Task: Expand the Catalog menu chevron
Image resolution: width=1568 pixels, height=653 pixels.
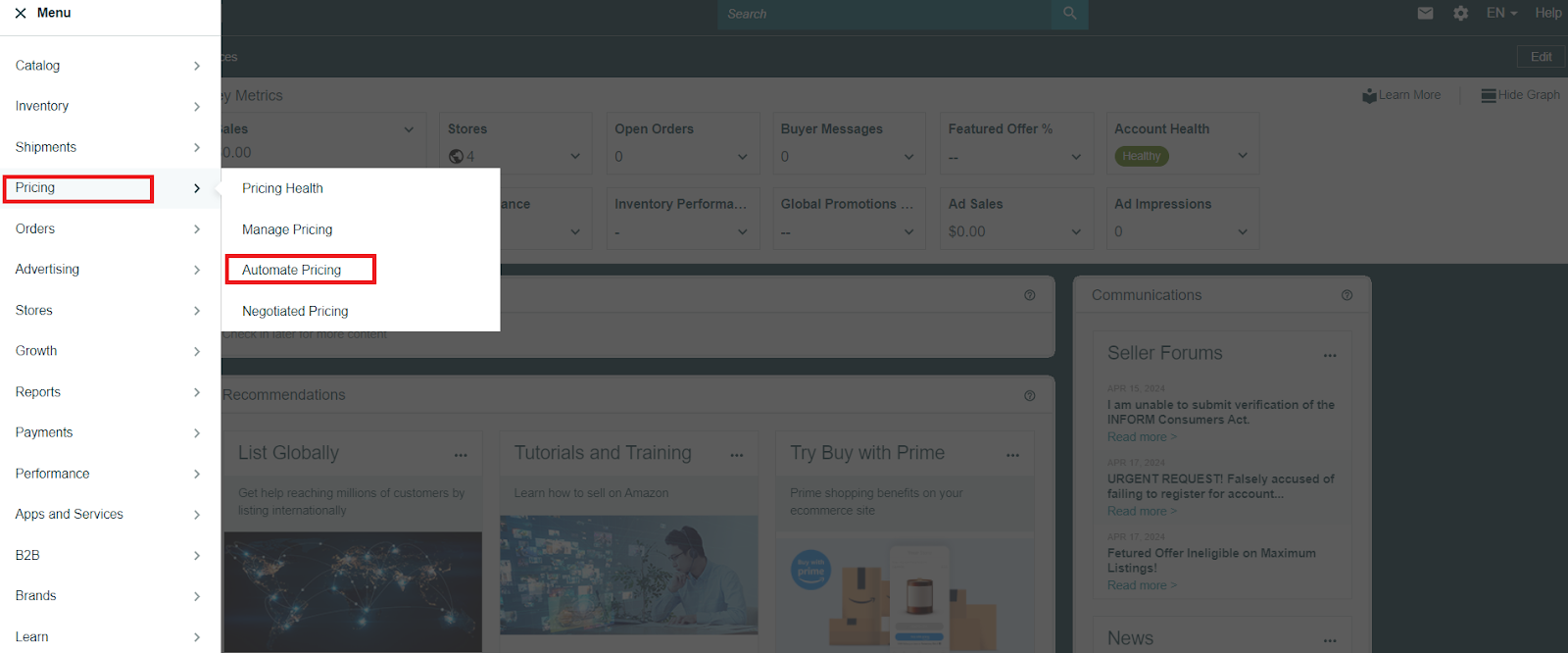Action: [197, 66]
